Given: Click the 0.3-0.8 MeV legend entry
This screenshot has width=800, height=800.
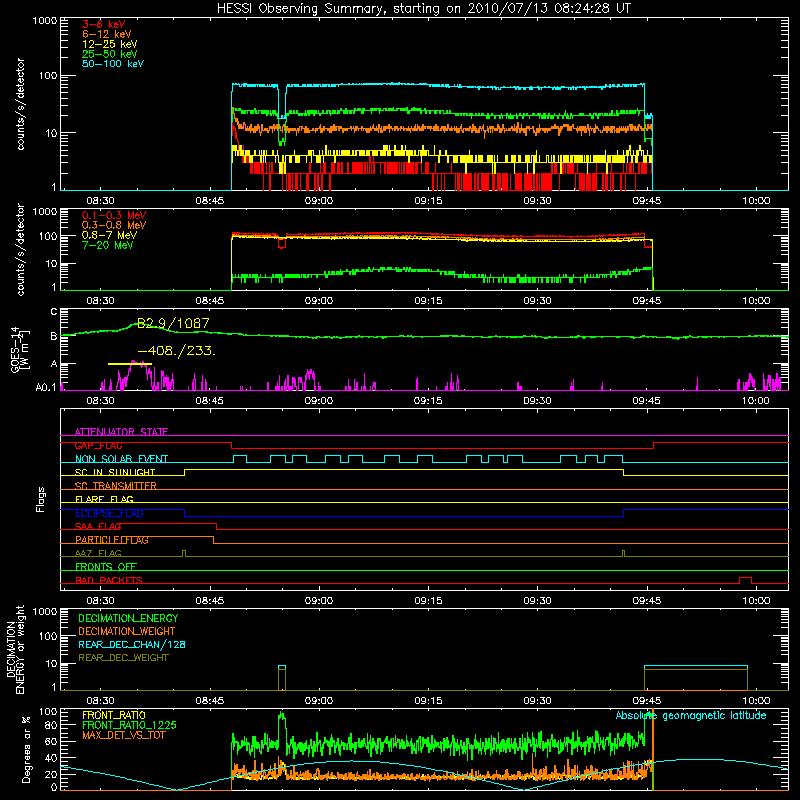Looking at the screenshot, I should click(114, 225).
